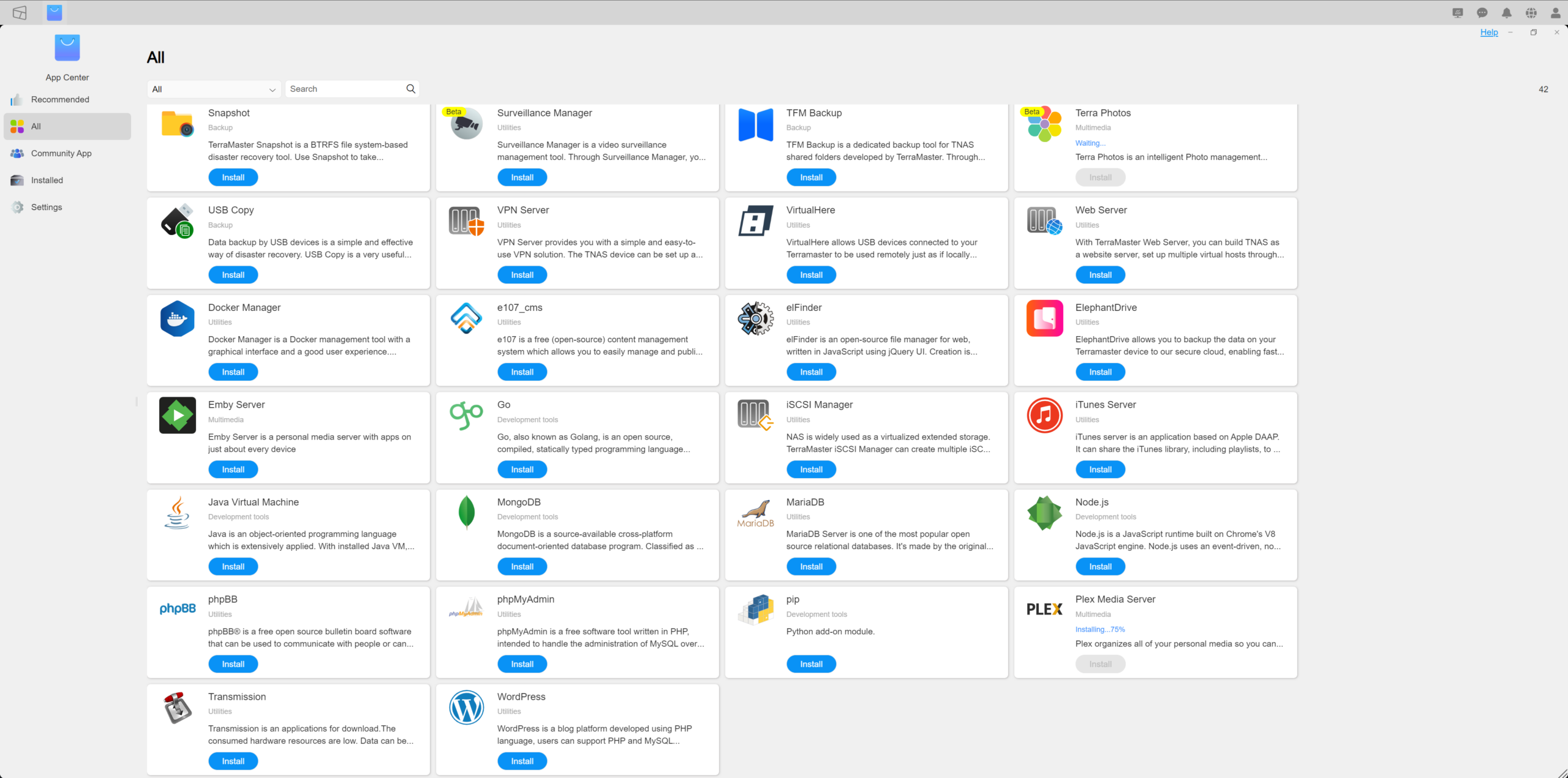1568x778 pixels.
Task: Click the MongoDB leaf icon
Action: click(466, 512)
